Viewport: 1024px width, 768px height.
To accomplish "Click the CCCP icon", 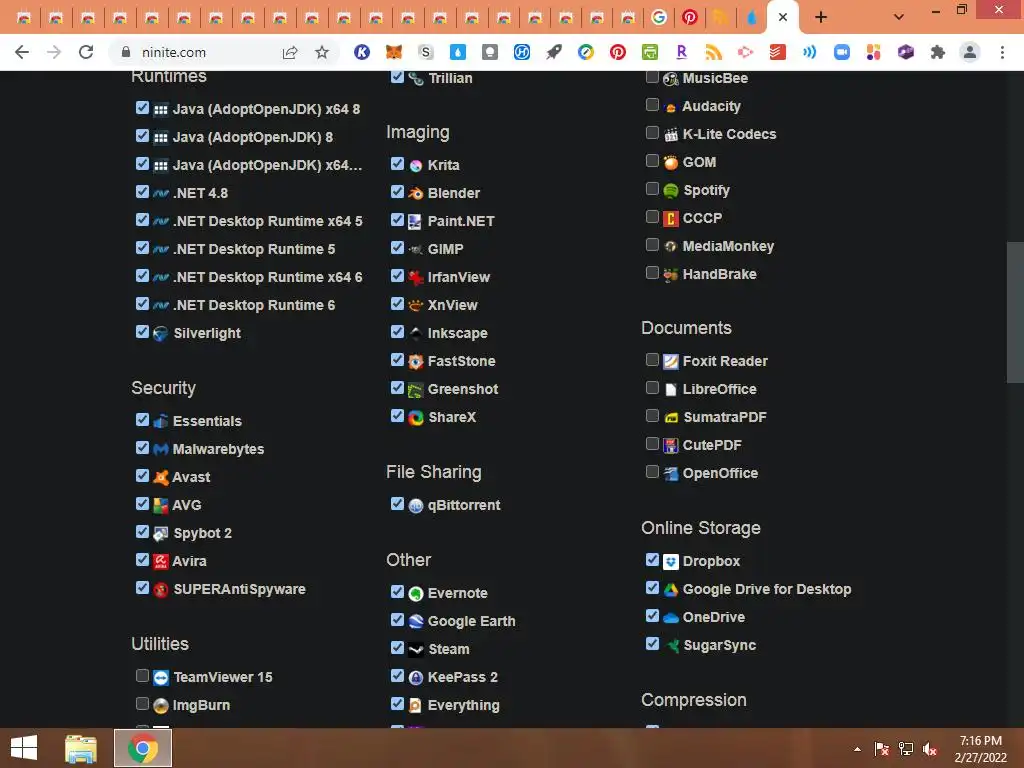I will [671, 219].
